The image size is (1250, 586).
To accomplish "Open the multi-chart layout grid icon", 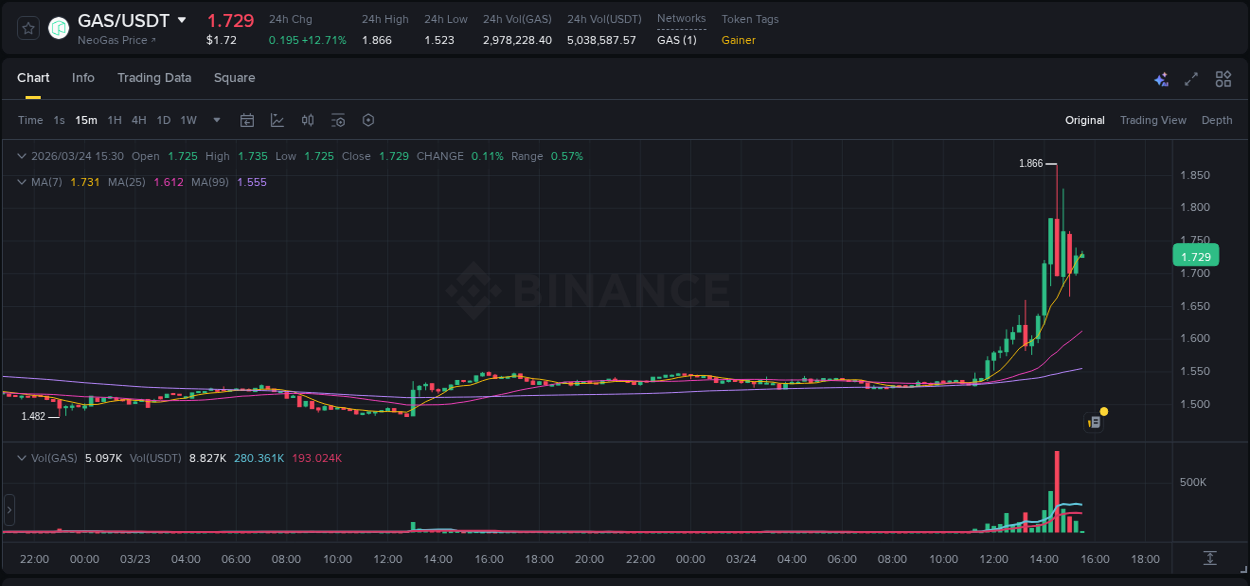I will click(1223, 79).
